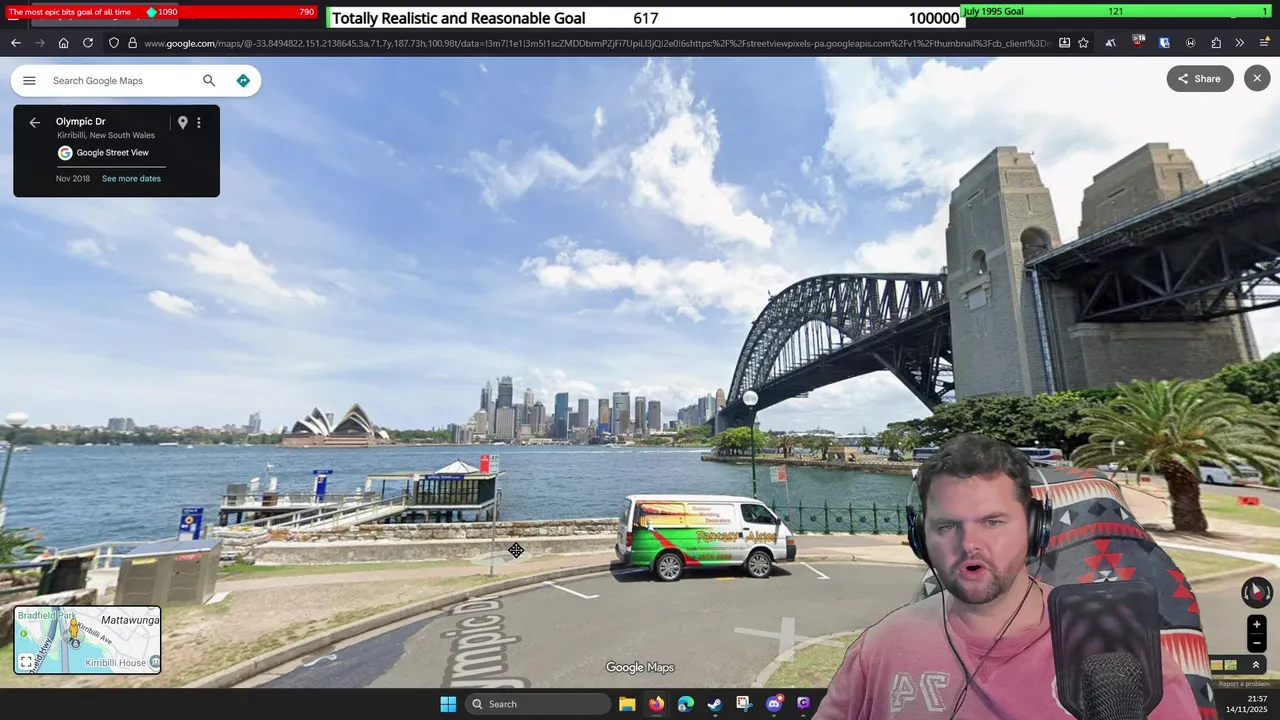Click the browser forward arrow
This screenshot has height=720, width=1280.
pos(40,43)
